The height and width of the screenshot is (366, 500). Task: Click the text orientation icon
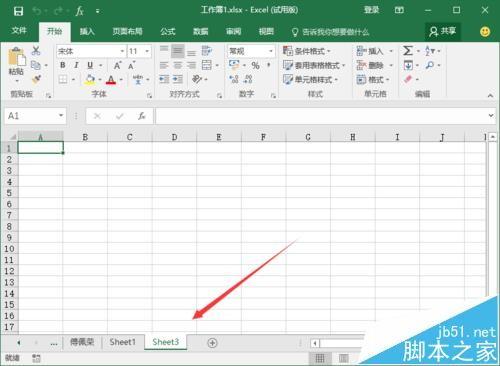tap(197, 79)
